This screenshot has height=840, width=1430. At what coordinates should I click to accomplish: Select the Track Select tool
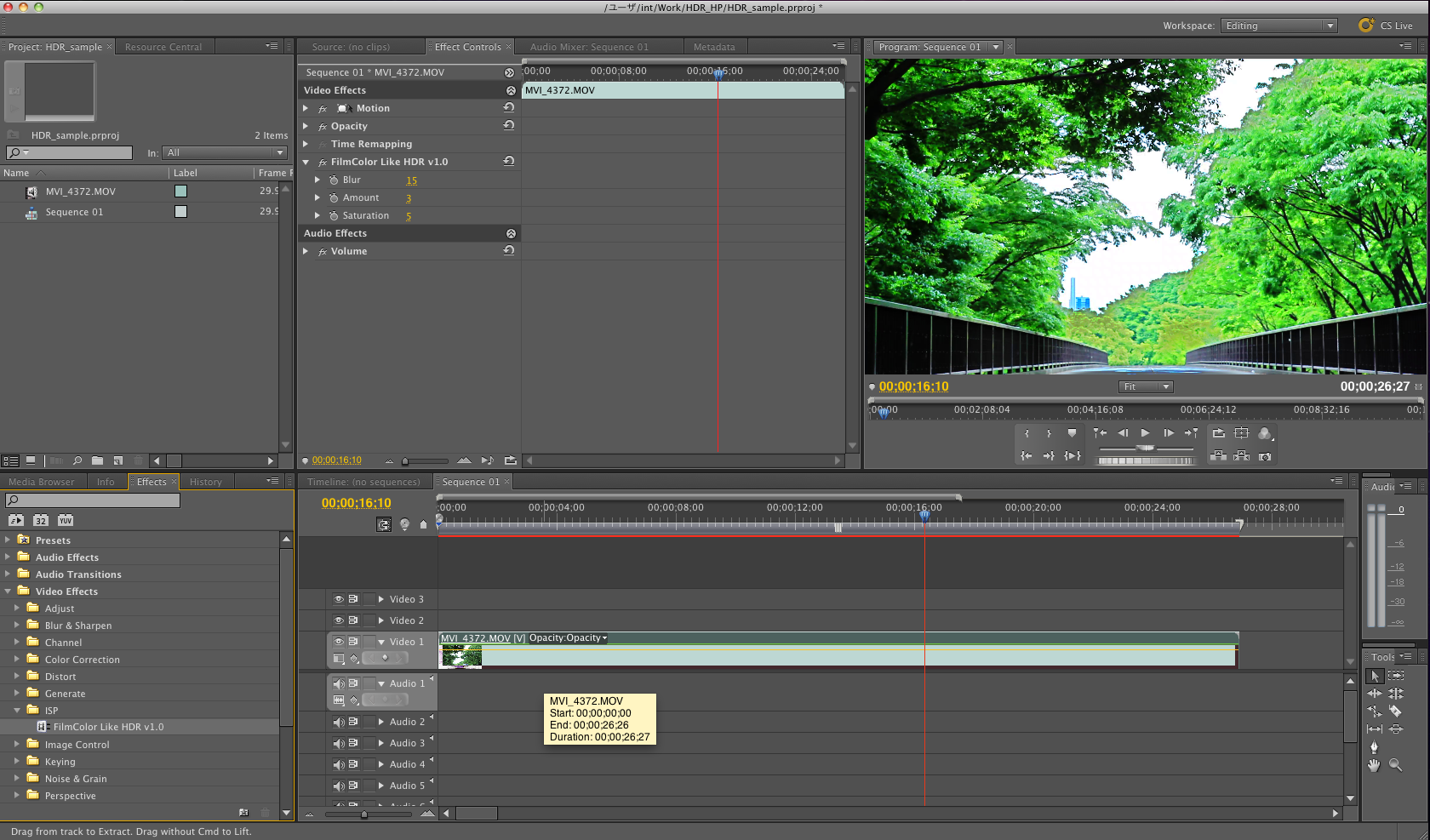(x=1396, y=676)
